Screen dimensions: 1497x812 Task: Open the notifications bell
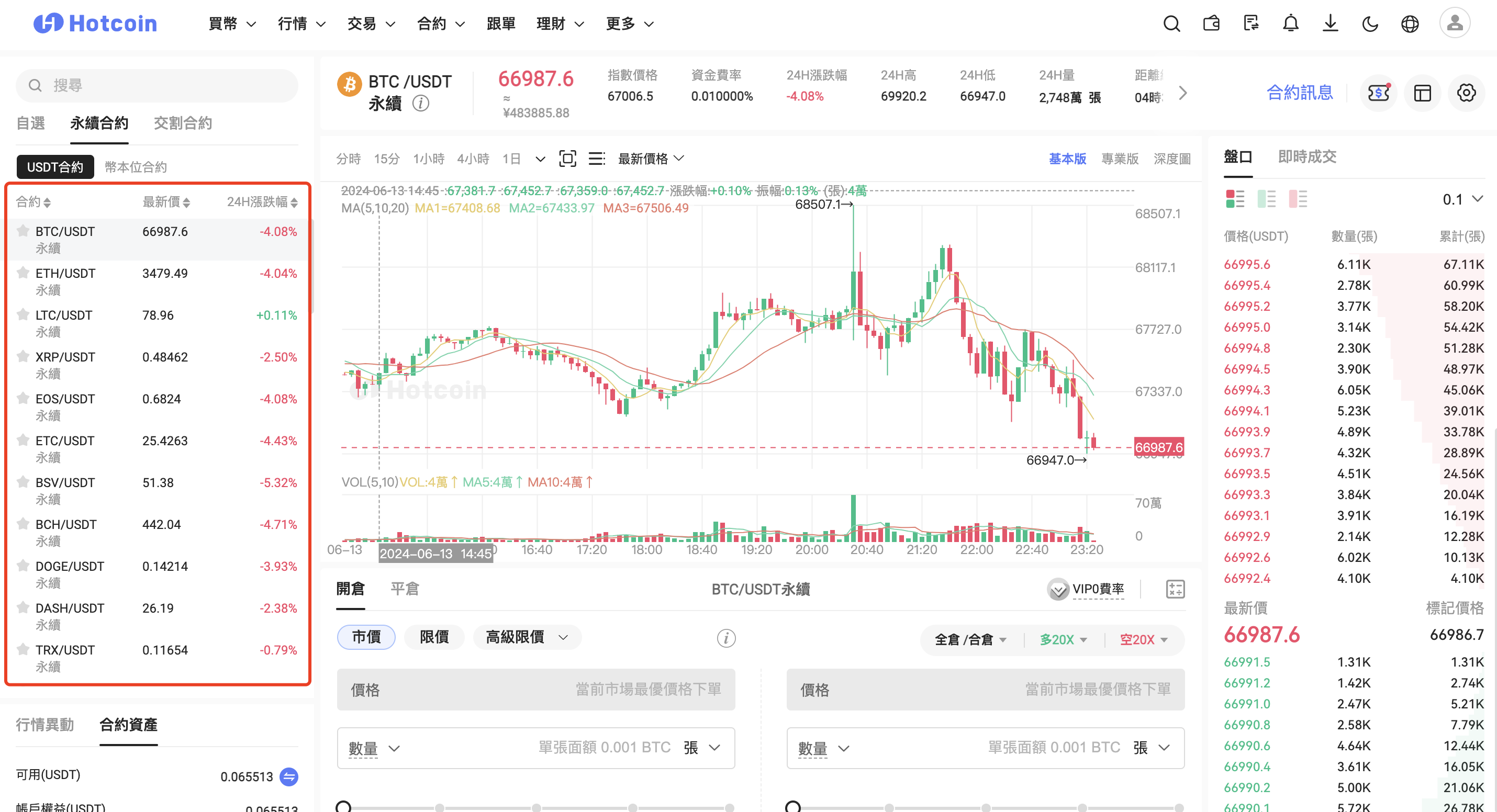click(x=1290, y=24)
